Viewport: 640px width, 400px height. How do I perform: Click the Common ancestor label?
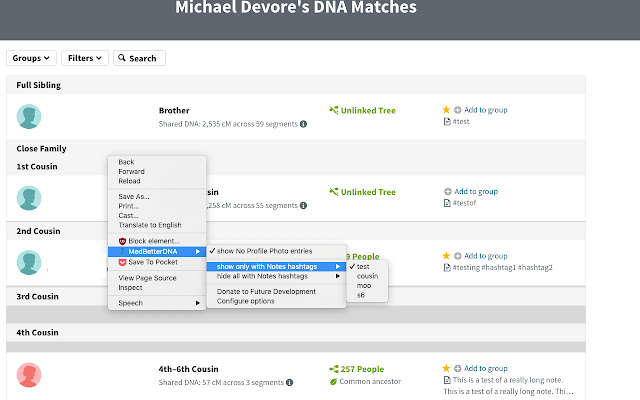coord(370,382)
